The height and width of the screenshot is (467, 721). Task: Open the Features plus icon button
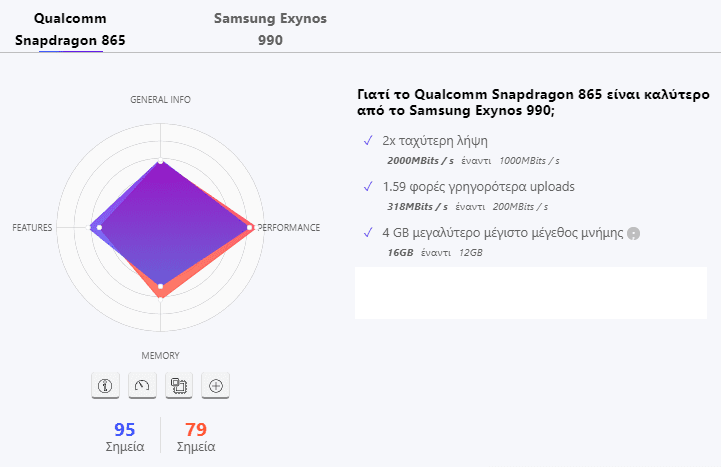216,385
